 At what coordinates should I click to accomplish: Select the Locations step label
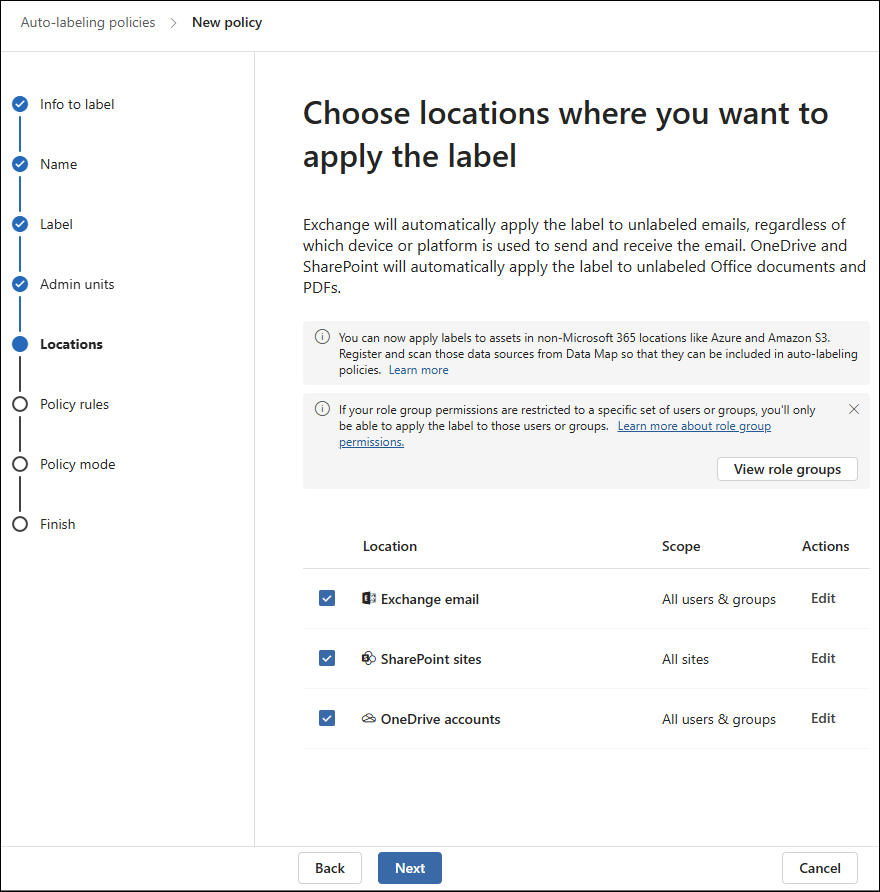coord(71,344)
